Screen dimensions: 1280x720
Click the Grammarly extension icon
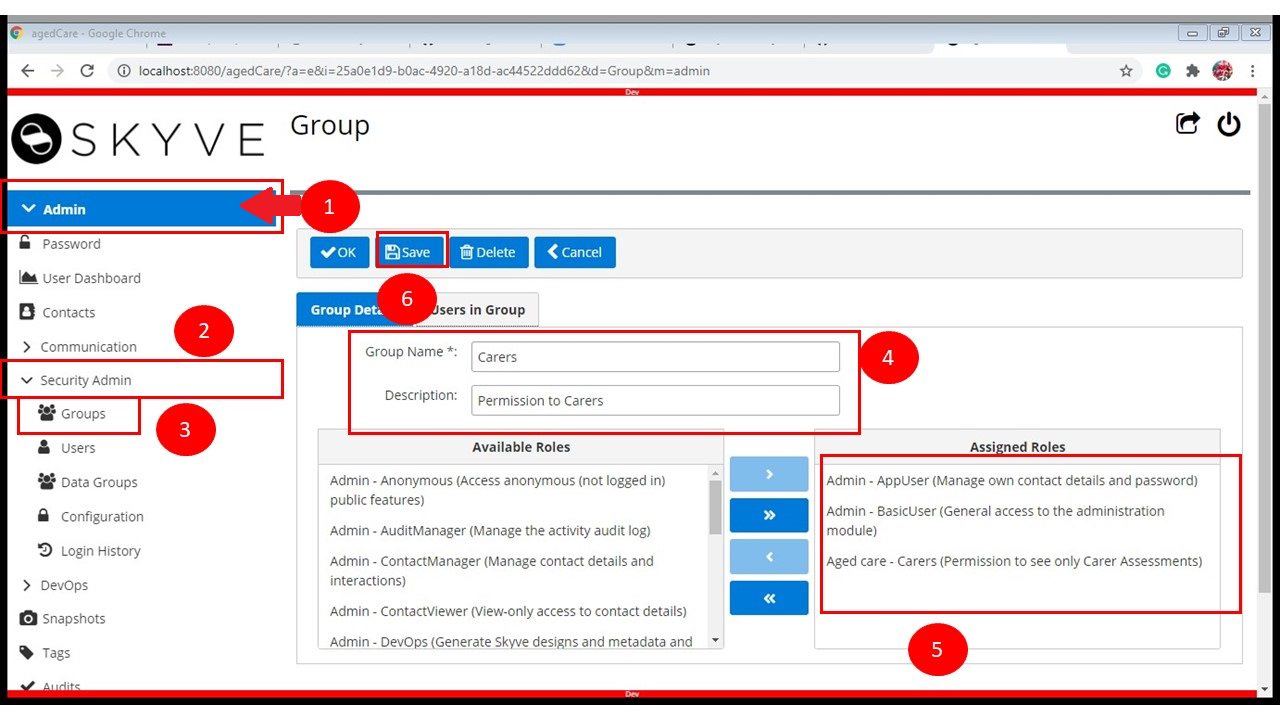(1163, 71)
